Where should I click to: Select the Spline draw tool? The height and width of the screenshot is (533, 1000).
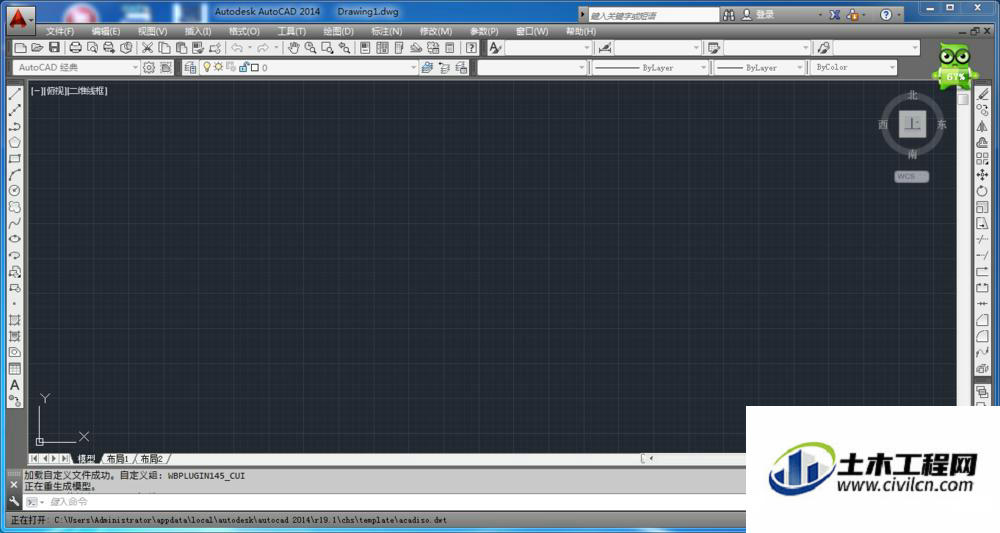(x=15, y=223)
